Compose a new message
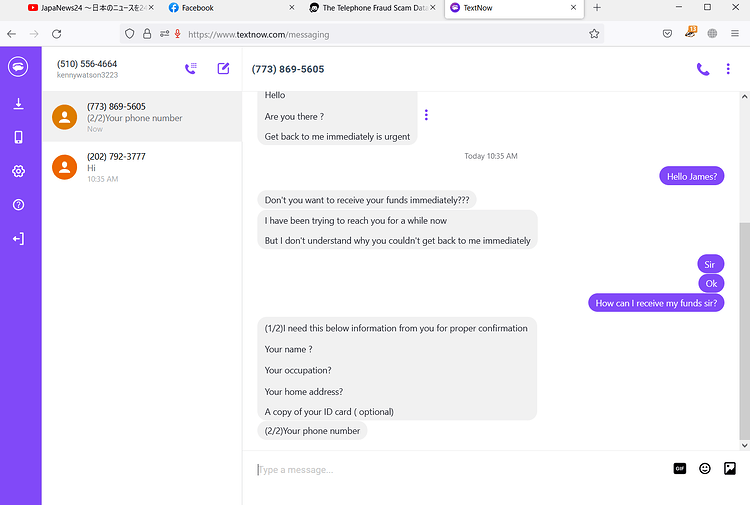750x505 pixels. (223, 68)
